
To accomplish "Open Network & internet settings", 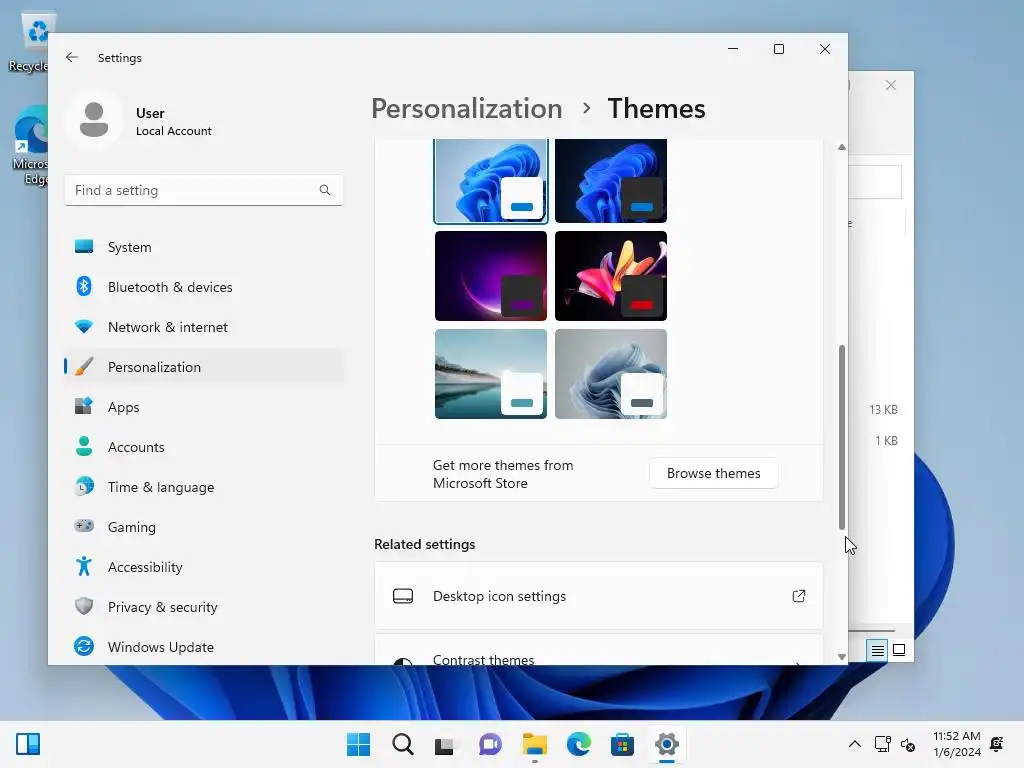I will 204,327.
